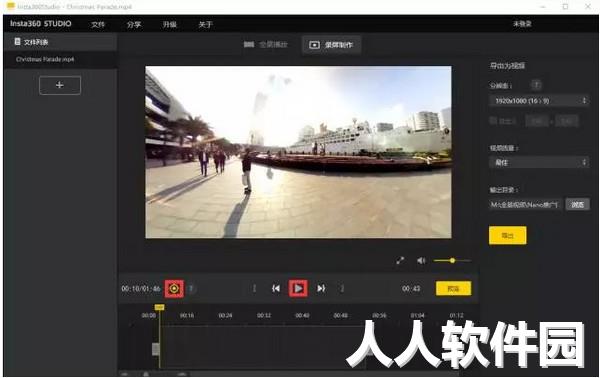Image resolution: width=600 pixels, height=378 pixels.
Task: Click the 未登录 login link
Action: (522, 24)
